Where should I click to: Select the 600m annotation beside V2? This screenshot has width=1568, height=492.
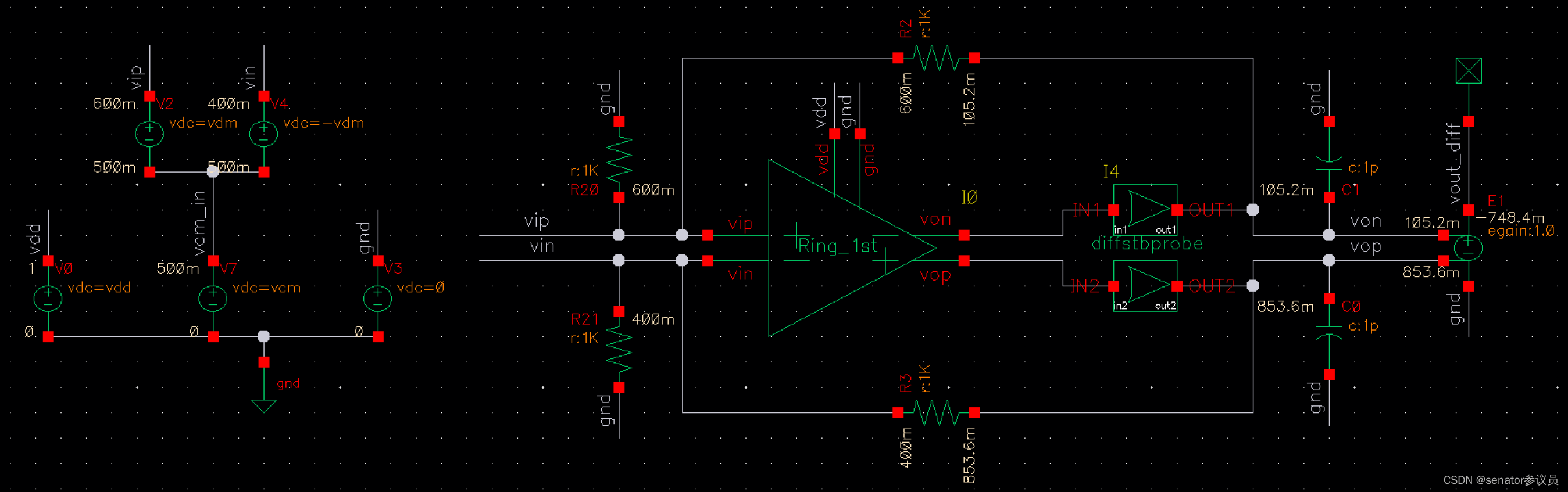(115, 105)
